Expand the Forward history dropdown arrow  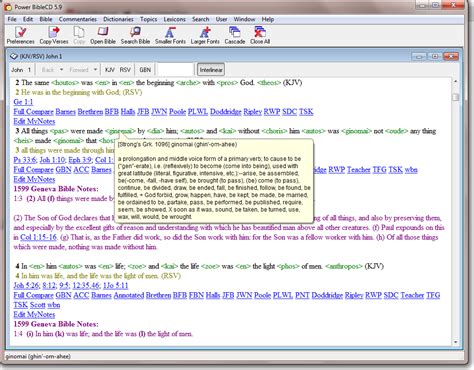coord(95,70)
